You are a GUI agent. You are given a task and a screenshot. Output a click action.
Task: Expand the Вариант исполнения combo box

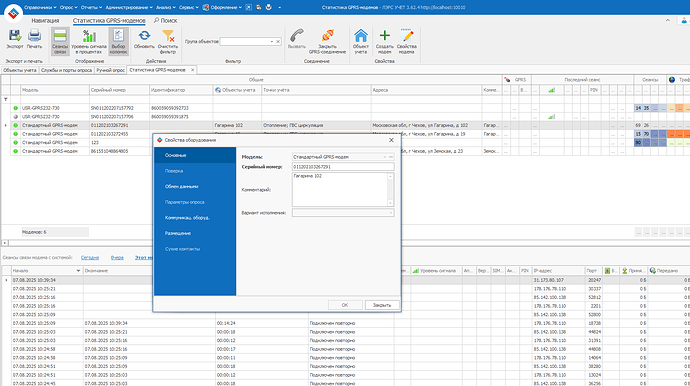390,213
